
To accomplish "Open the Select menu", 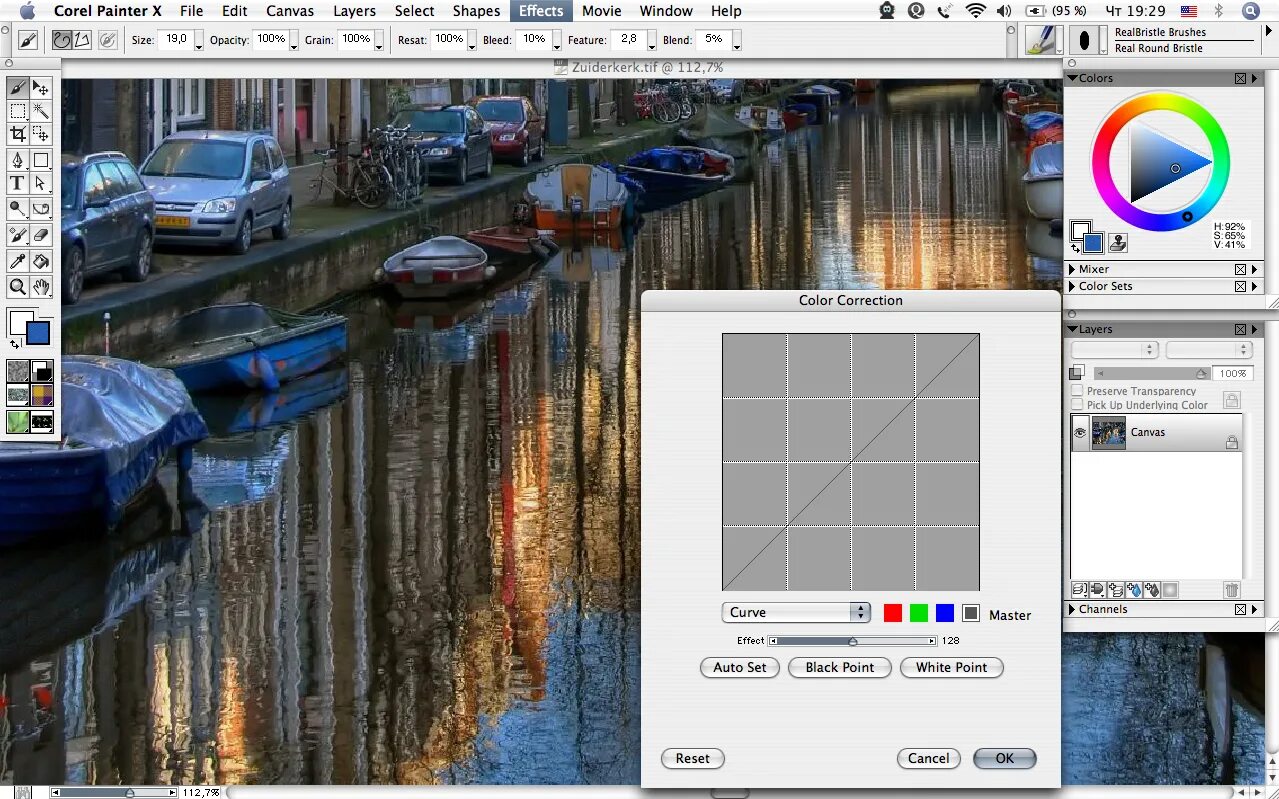I will tap(414, 11).
